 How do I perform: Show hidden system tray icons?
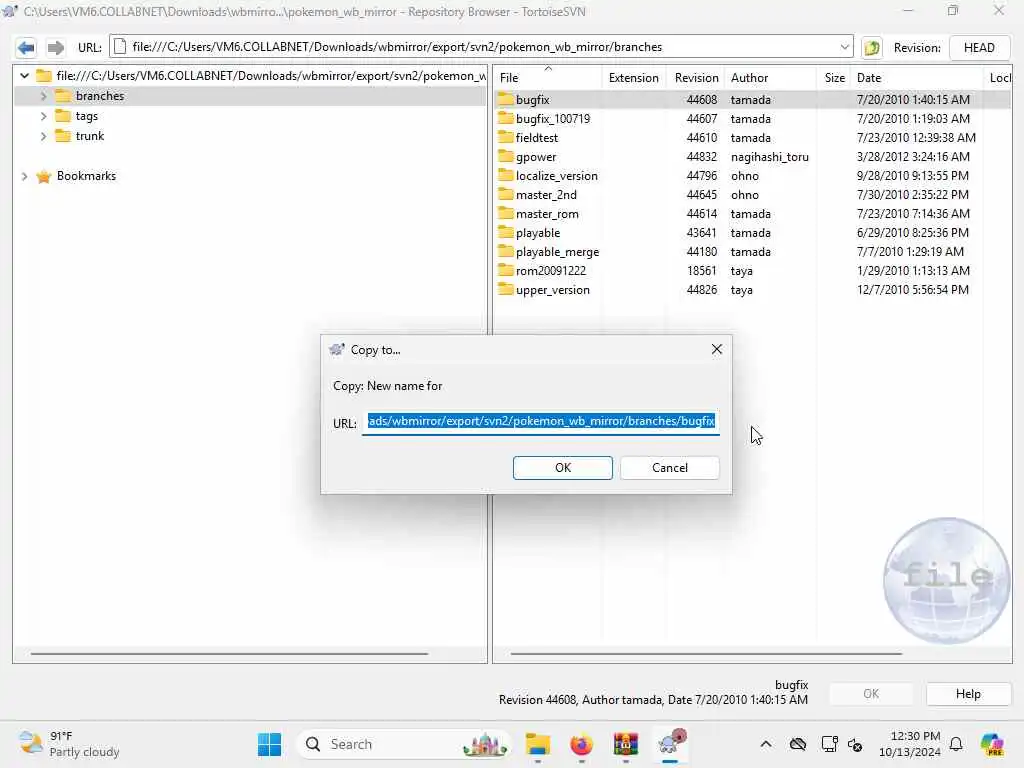(x=765, y=744)
